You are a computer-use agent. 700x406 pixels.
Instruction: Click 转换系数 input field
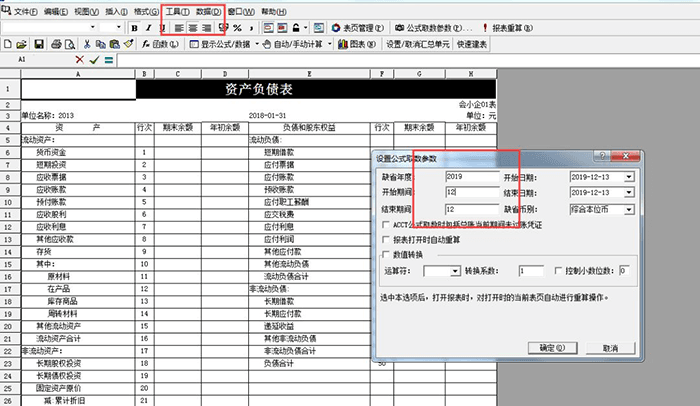[531, 271]
